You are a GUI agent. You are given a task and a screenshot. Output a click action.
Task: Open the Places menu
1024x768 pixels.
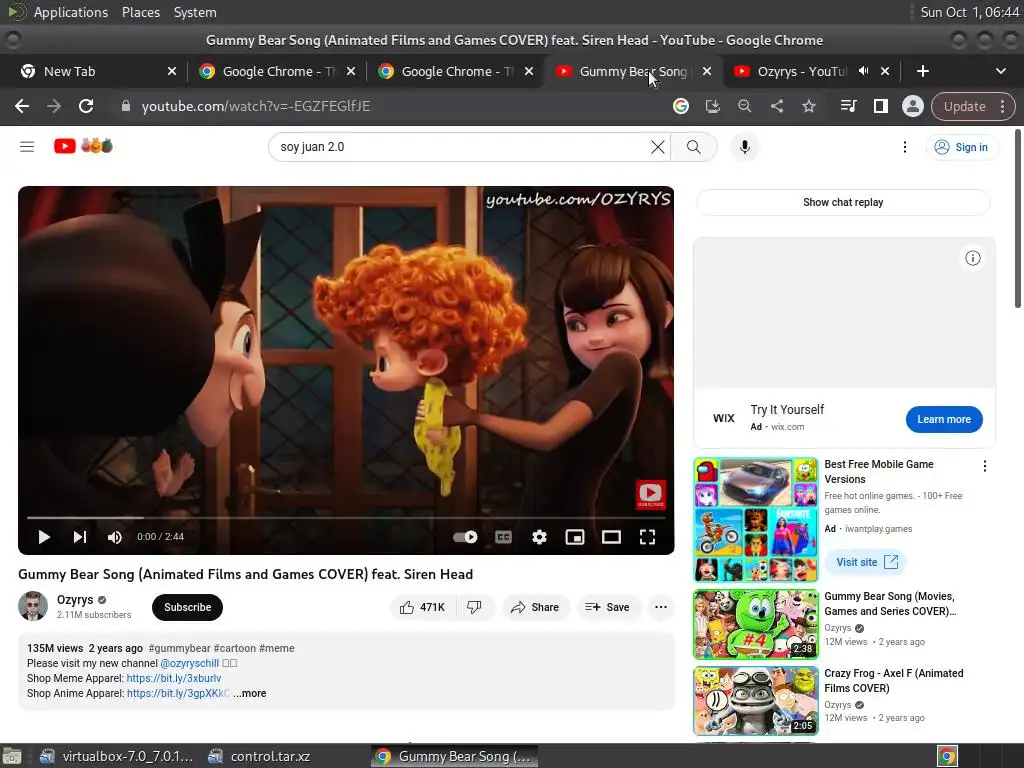click(140, 12)
